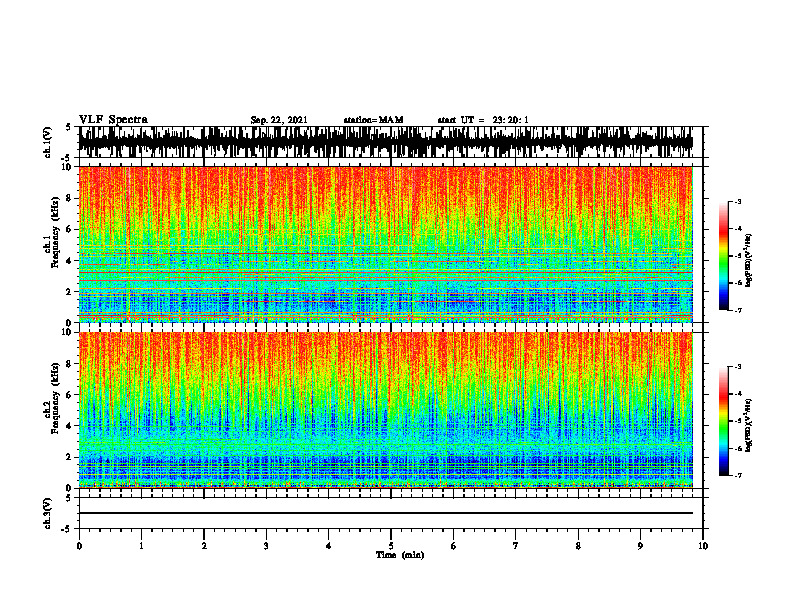The height and width of the screenshot is (612, 792).
Task: Click time axis tick label "10"
Action: [703, 546]
